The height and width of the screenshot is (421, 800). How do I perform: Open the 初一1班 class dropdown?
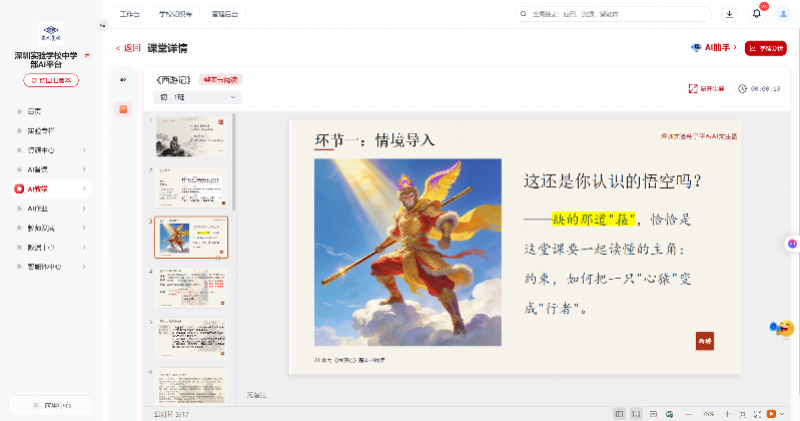[197, 97]
